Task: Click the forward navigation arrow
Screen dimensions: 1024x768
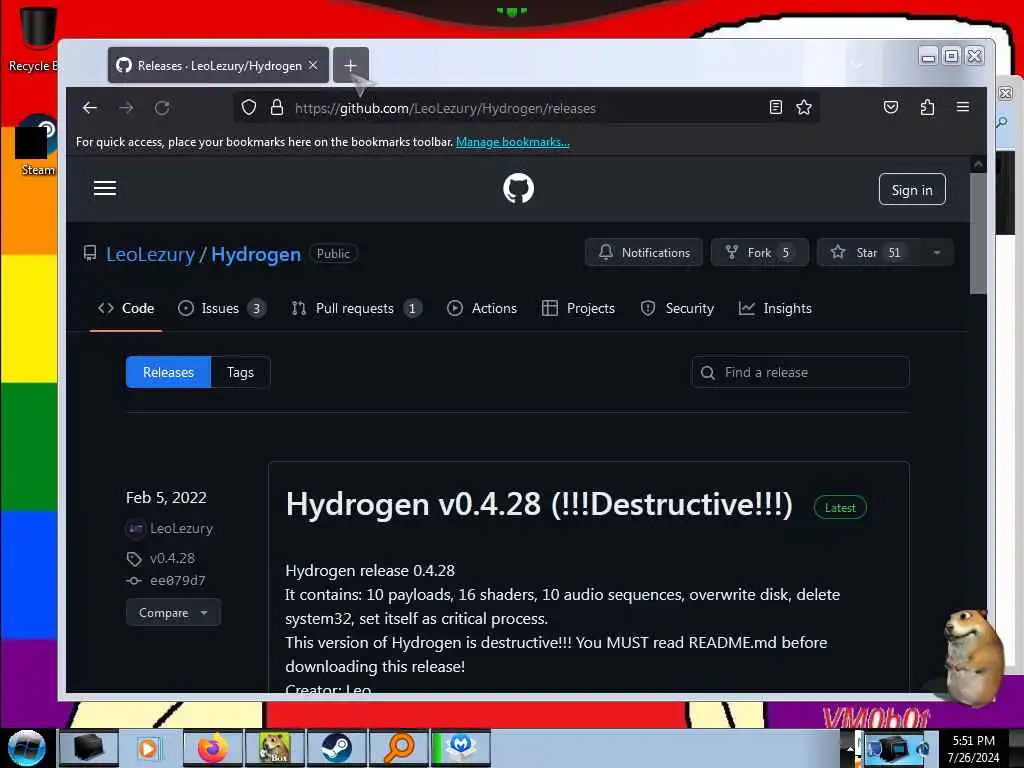Action: coord(126,108)
